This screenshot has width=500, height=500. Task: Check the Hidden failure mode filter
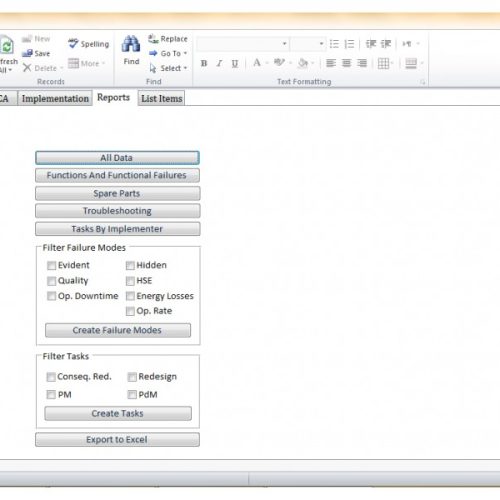tap(130, 265)
